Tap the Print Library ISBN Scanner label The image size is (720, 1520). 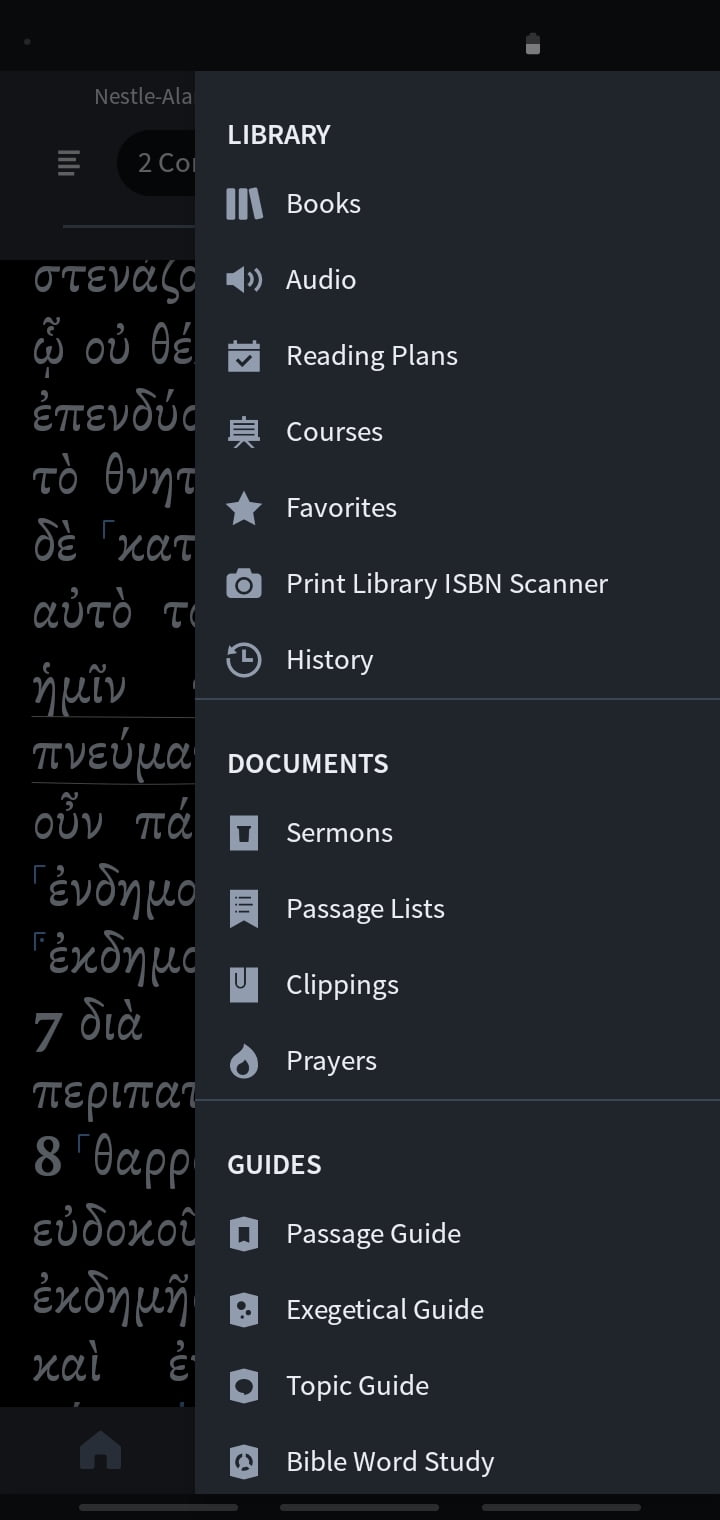[x=446, y=584]
